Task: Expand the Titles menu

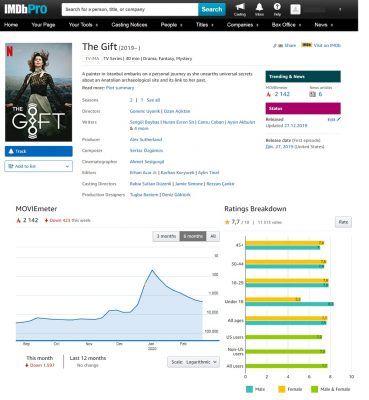Action: (205, 25)
